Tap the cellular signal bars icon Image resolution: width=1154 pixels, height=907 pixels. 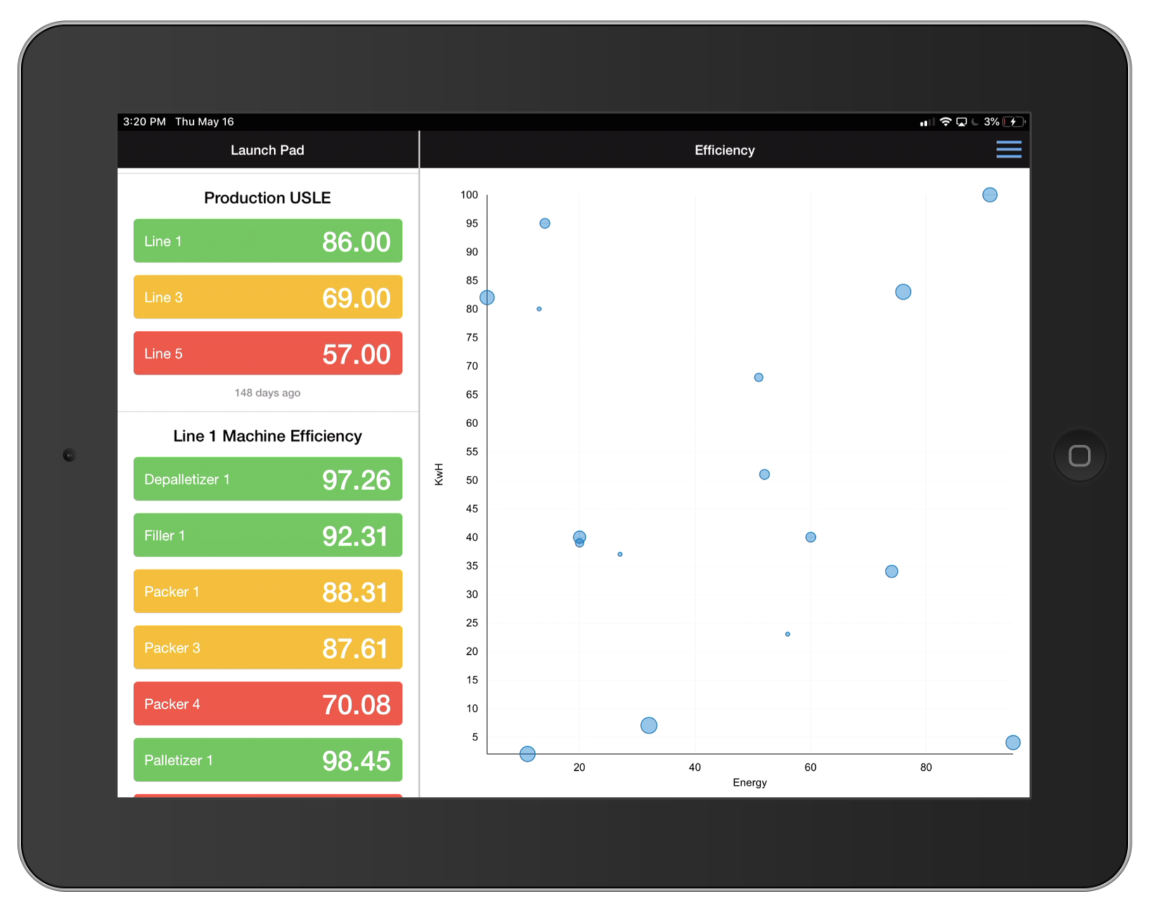point(927,122)
